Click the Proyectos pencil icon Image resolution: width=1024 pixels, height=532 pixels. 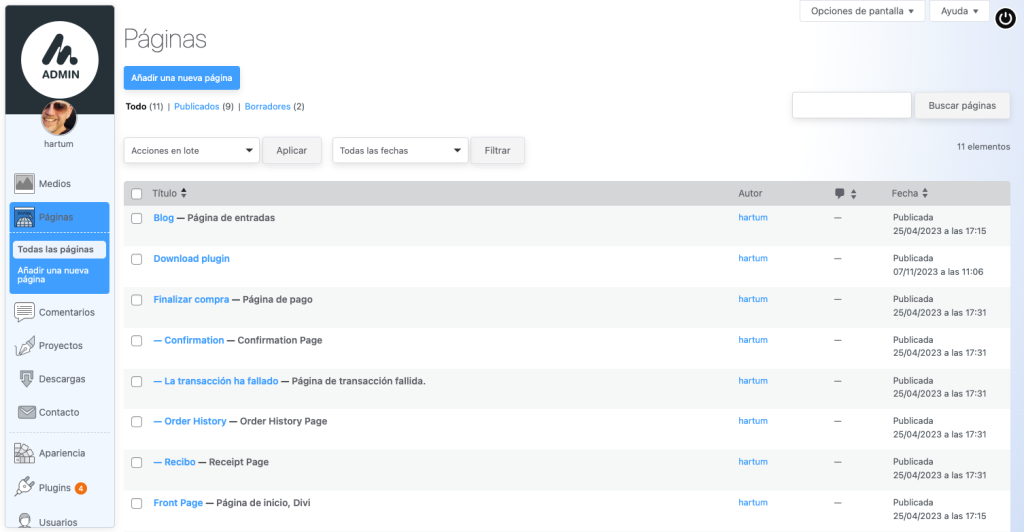tap(25, 346)
